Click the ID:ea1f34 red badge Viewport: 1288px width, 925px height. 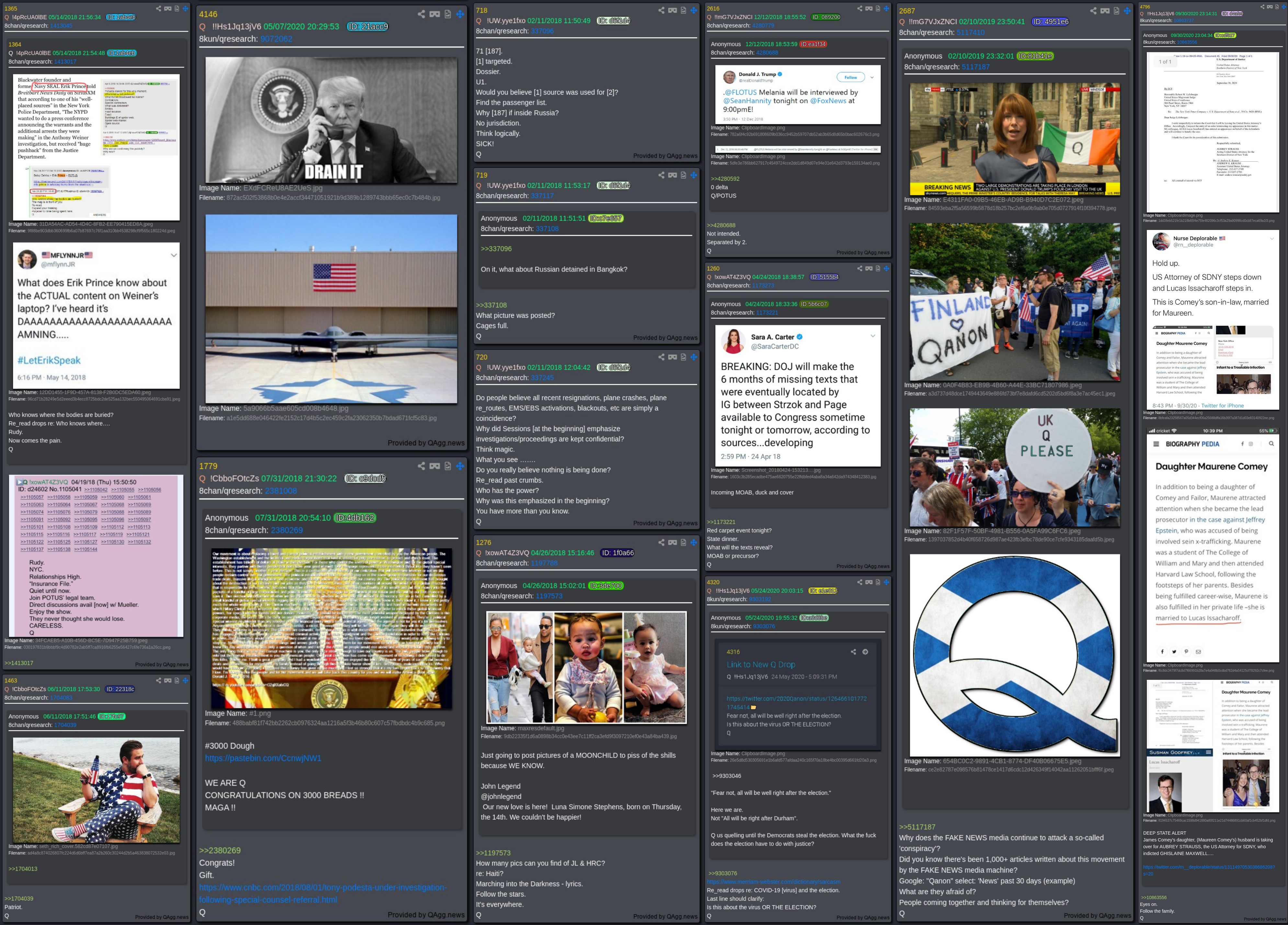click(813, 44)
